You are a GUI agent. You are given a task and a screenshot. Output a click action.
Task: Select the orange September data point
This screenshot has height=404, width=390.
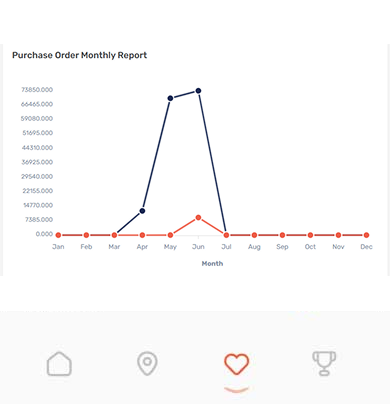click(282, 235)
